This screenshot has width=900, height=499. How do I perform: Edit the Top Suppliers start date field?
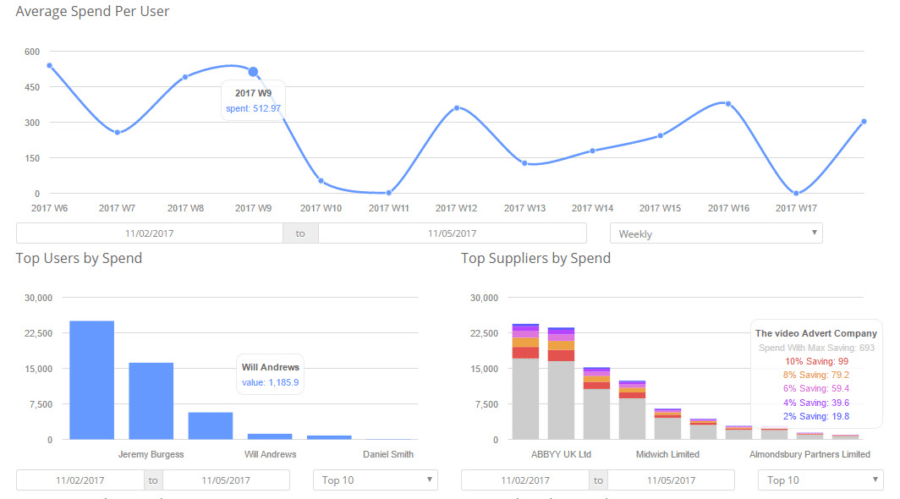coord(525,480)
